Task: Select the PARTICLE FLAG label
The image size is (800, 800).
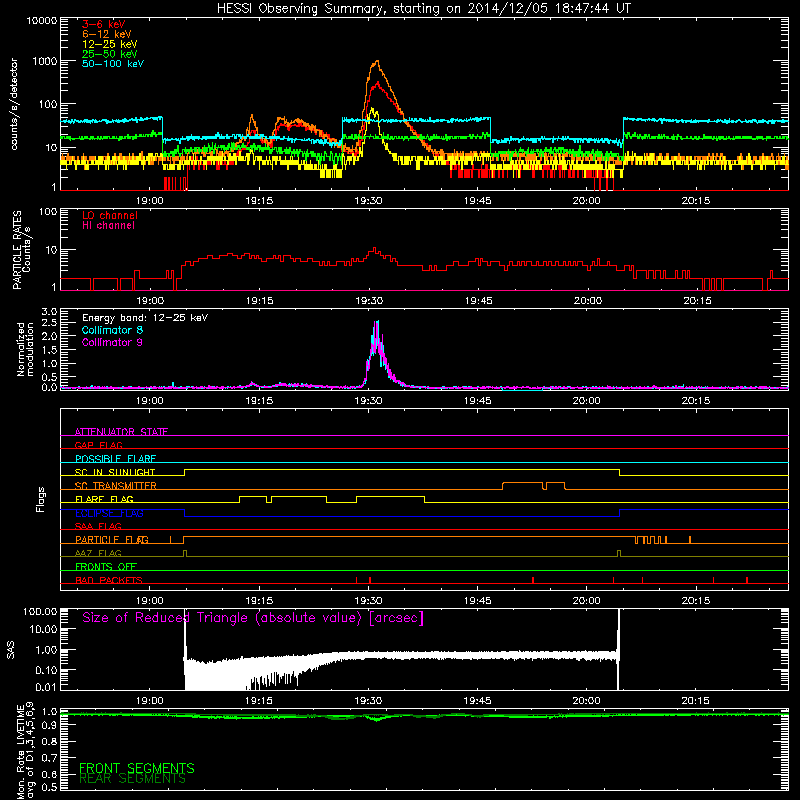Action: pyautogui.click(x=112, y=540)
